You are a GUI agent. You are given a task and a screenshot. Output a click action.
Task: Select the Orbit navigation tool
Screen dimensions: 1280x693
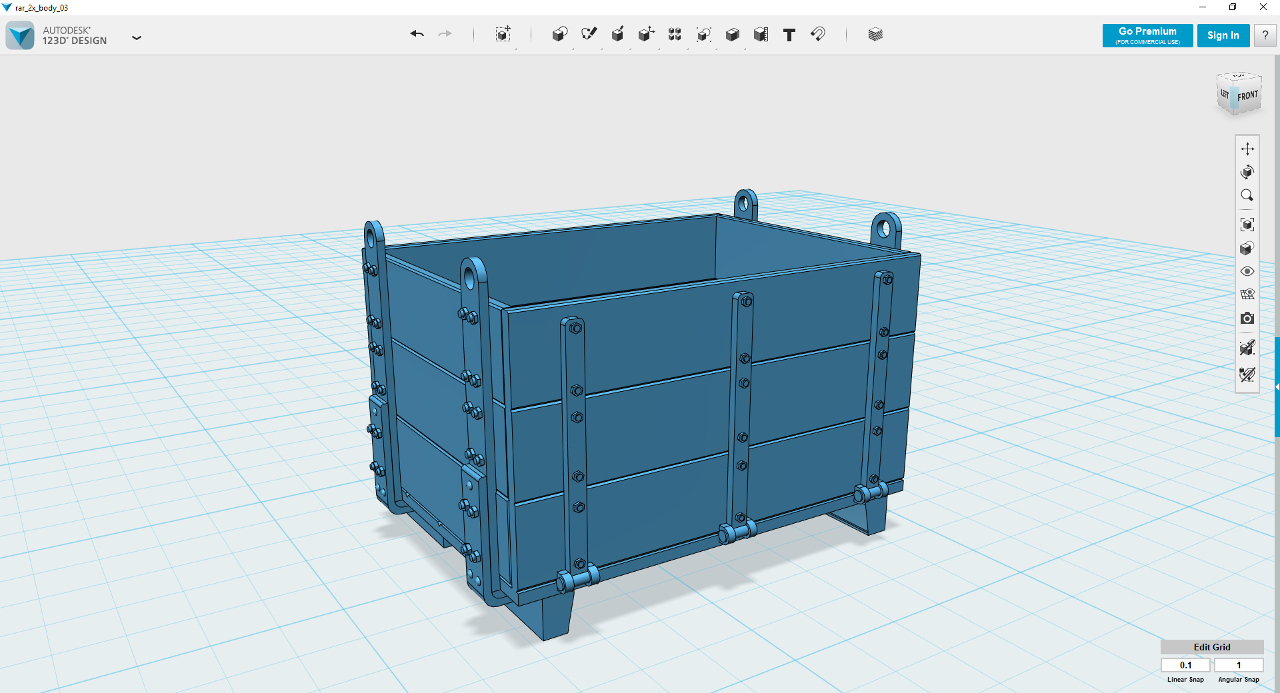1247,172
